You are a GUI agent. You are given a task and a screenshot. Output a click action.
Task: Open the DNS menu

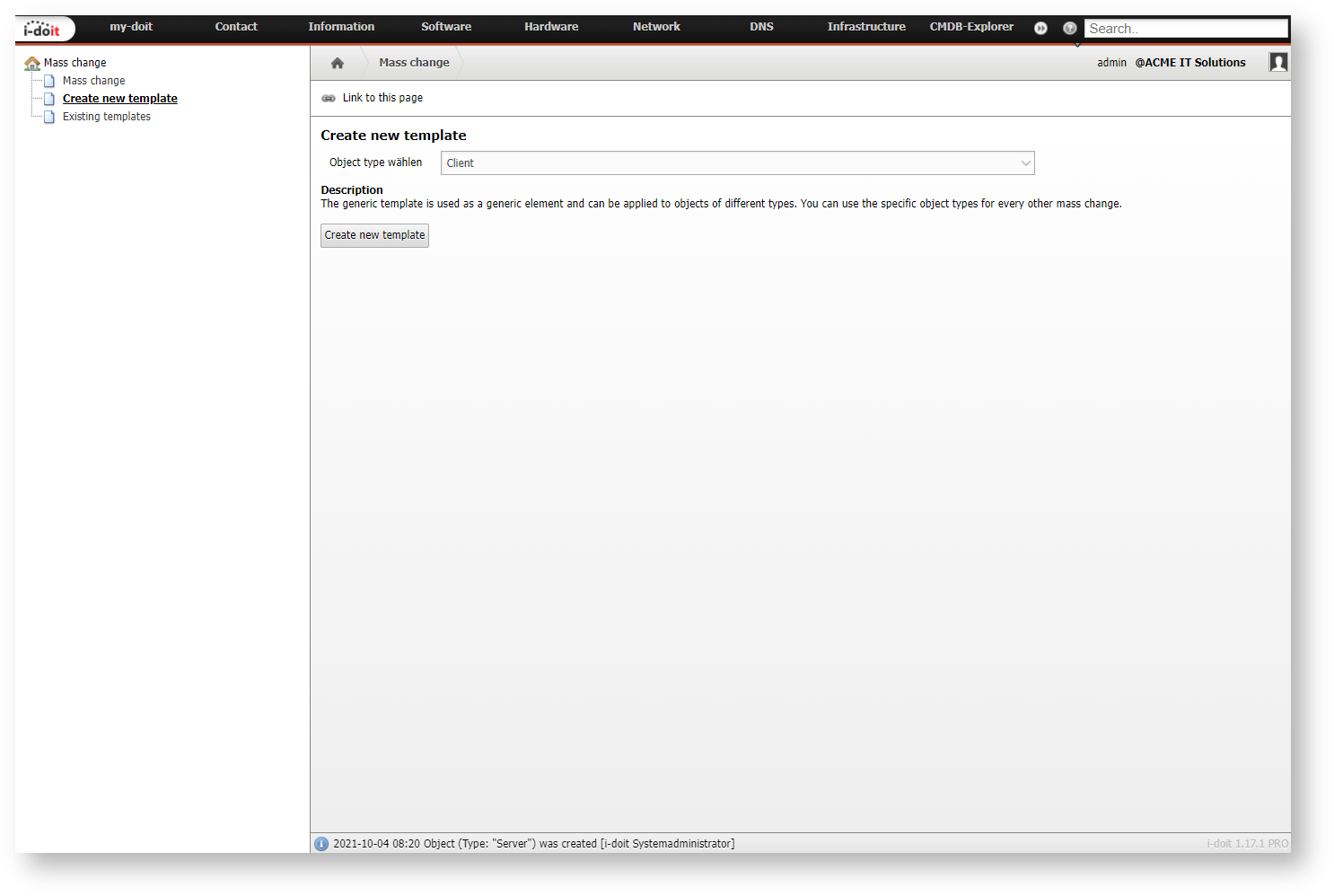[x=761, y=27]
